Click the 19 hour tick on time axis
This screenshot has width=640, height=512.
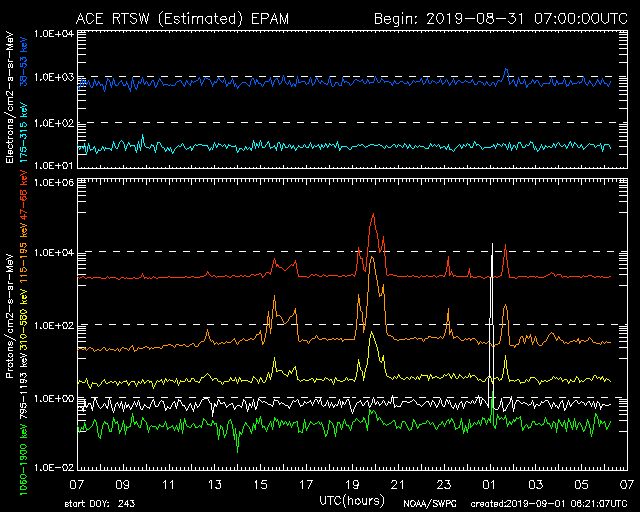[352, 484]
